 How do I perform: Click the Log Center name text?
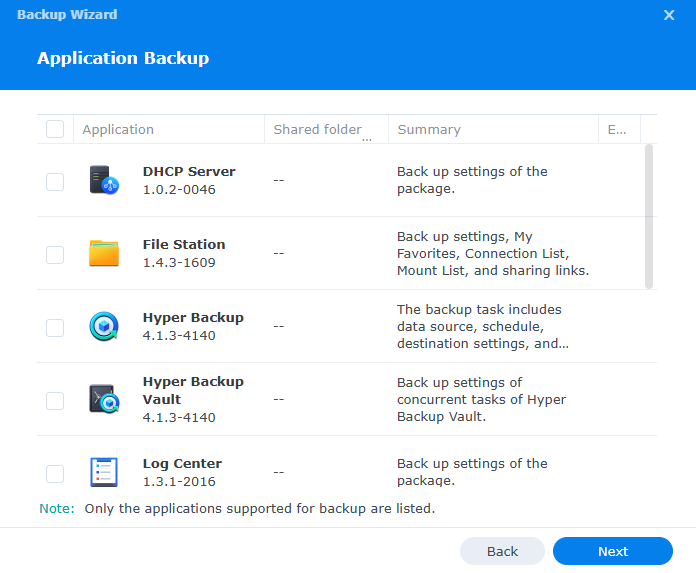[x=182, y=463]
